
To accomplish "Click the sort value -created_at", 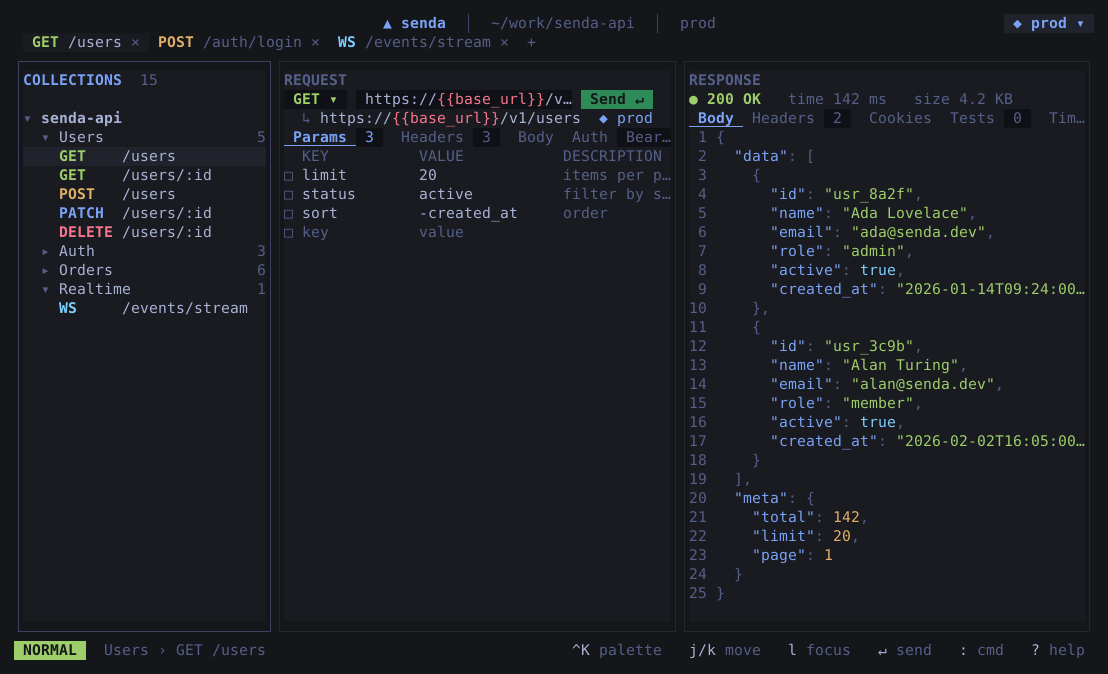I will [468, 213].
